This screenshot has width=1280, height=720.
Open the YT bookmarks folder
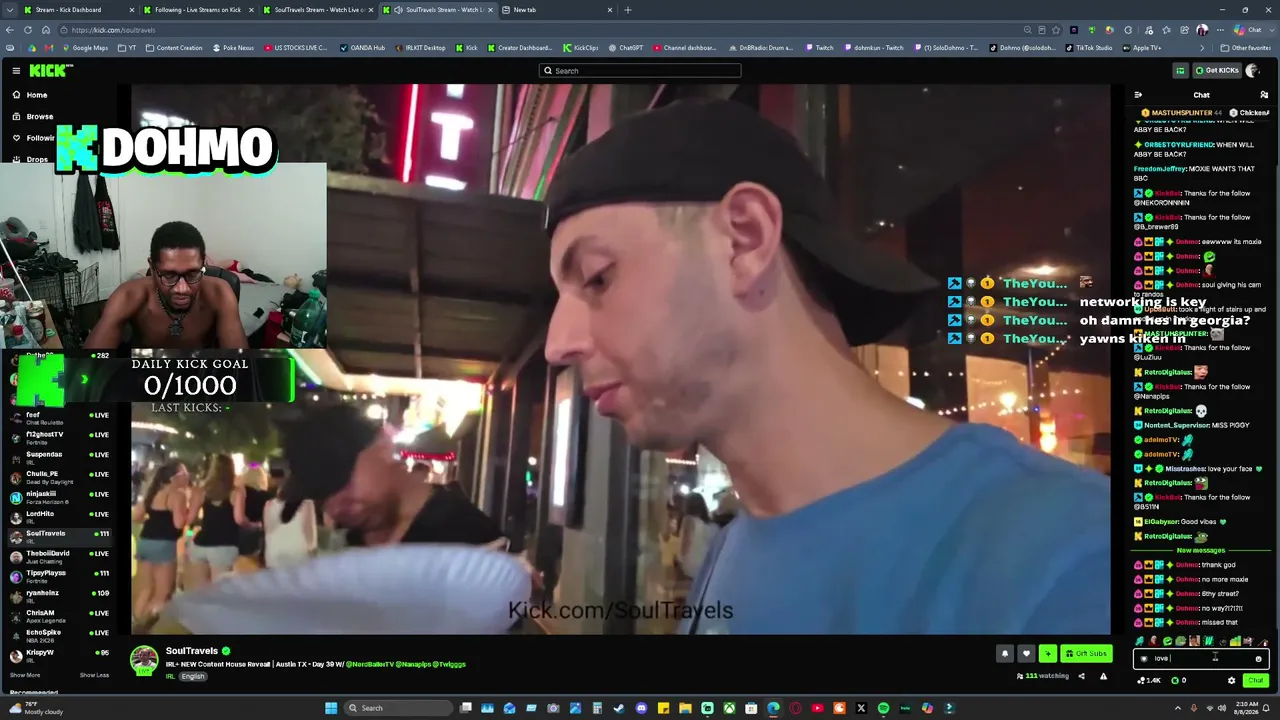(125, 48)
